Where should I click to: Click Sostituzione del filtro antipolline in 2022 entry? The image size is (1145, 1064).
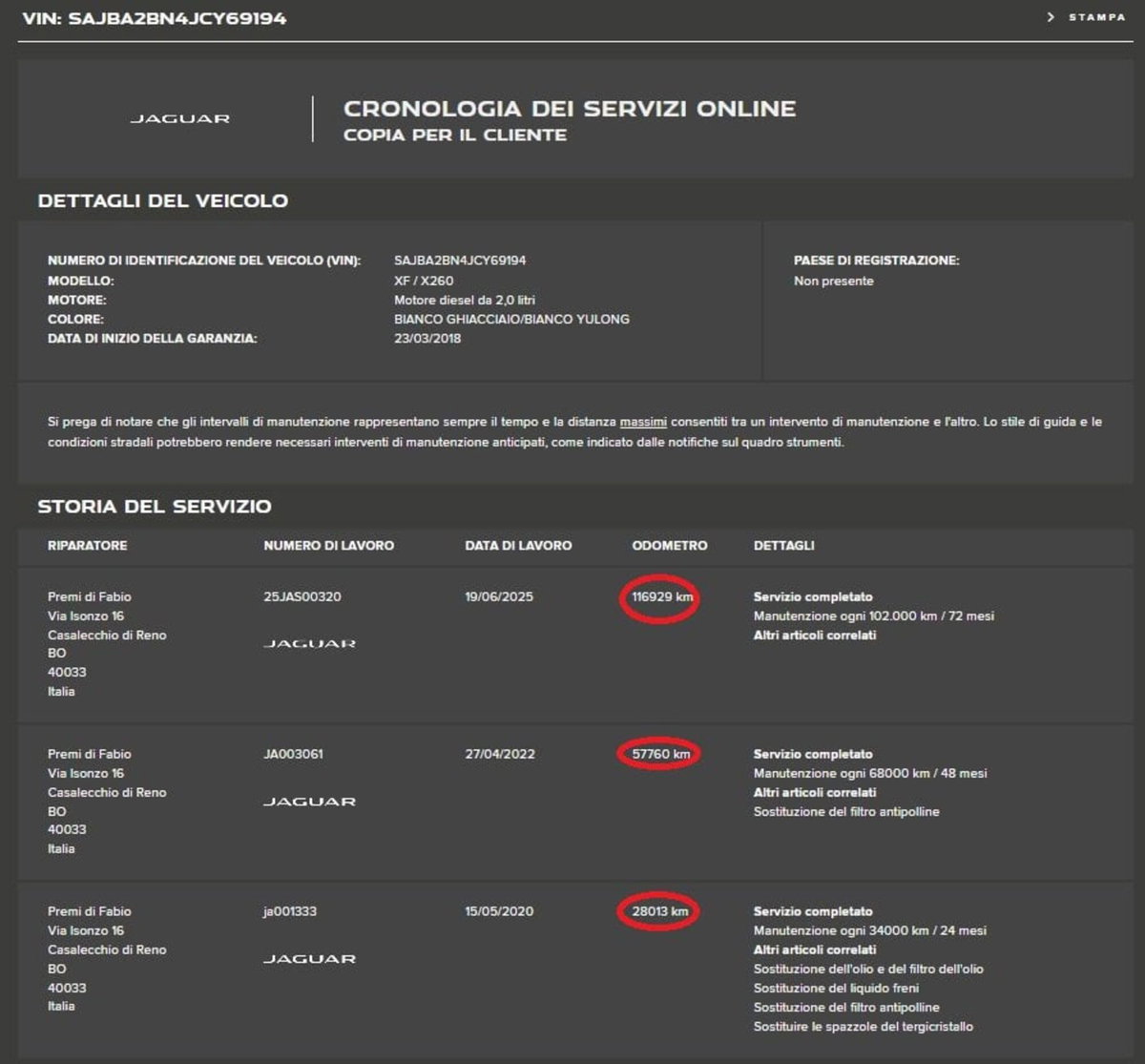pos(846,812)
